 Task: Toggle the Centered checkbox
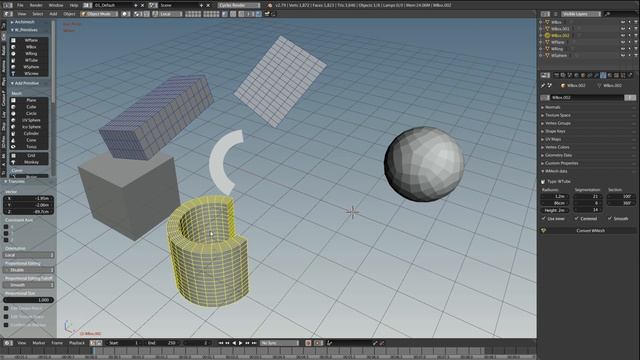577,219
